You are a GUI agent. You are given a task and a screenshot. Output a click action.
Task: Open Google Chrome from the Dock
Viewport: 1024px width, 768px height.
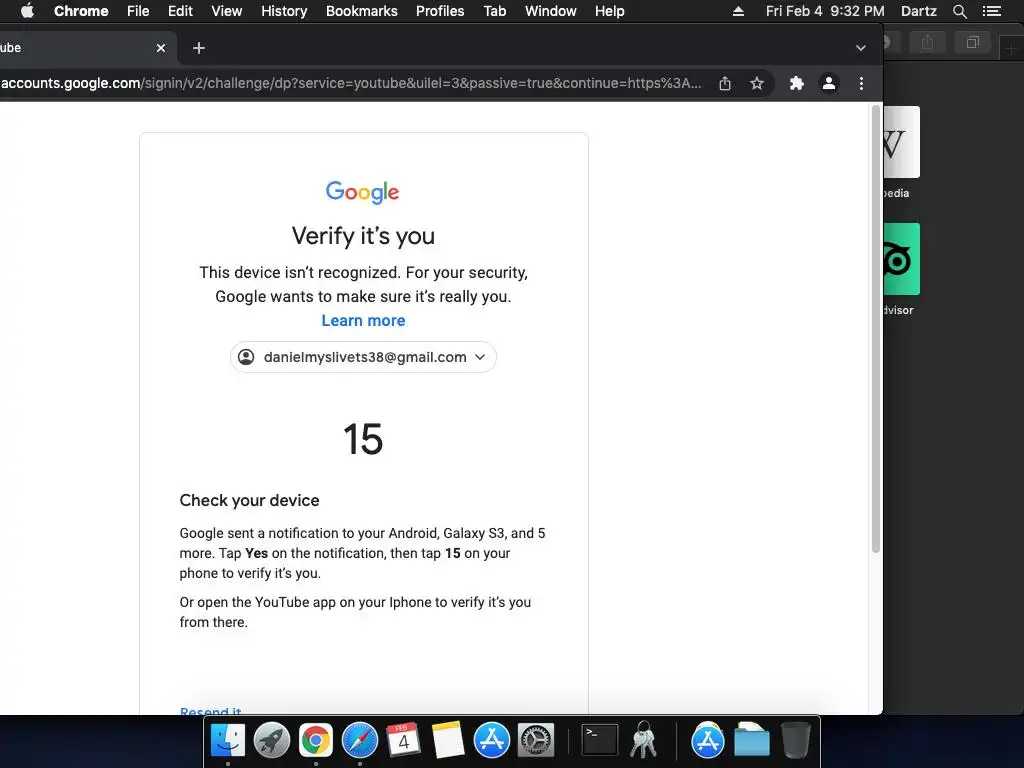click(315, 741)
